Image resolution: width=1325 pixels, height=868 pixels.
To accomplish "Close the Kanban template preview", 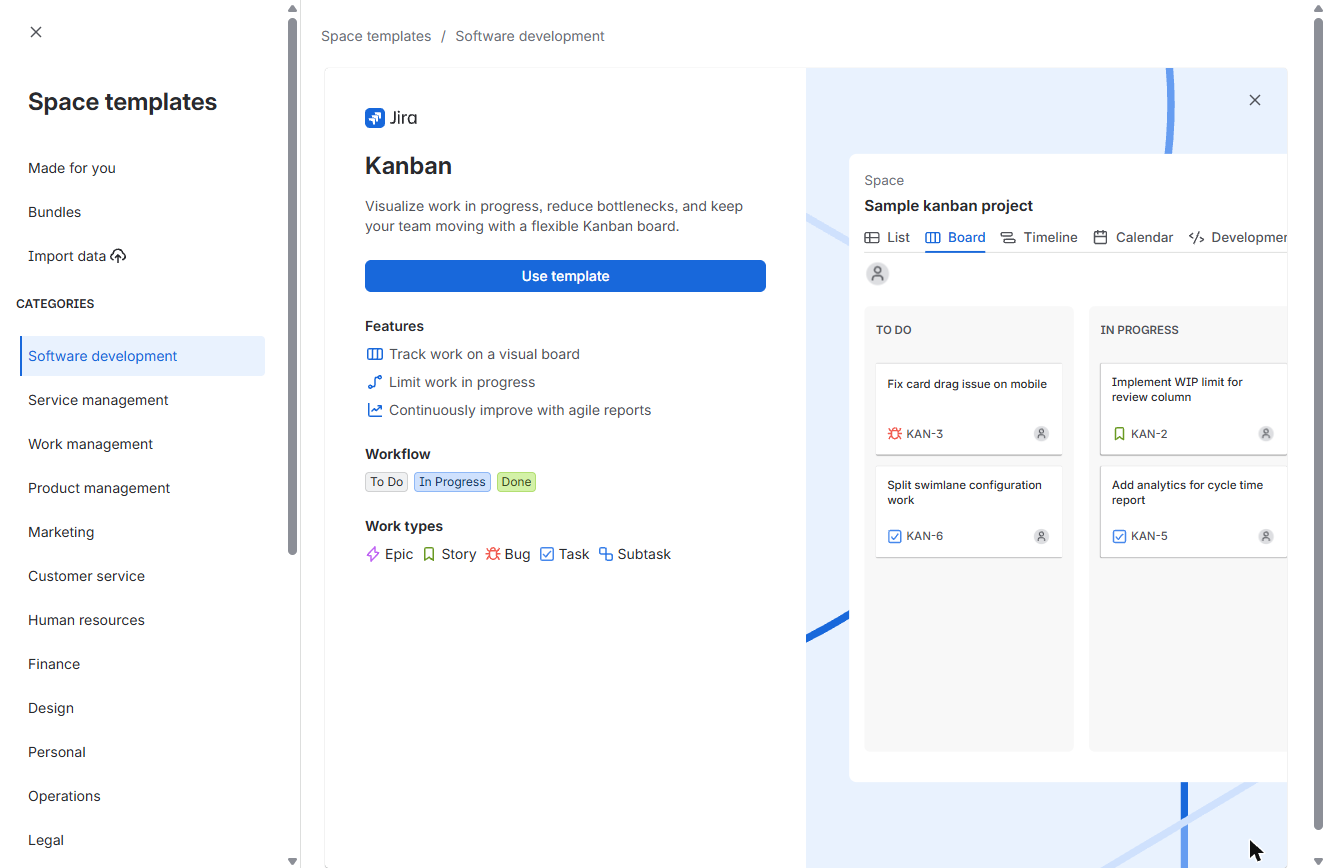I will (1255, 100).
